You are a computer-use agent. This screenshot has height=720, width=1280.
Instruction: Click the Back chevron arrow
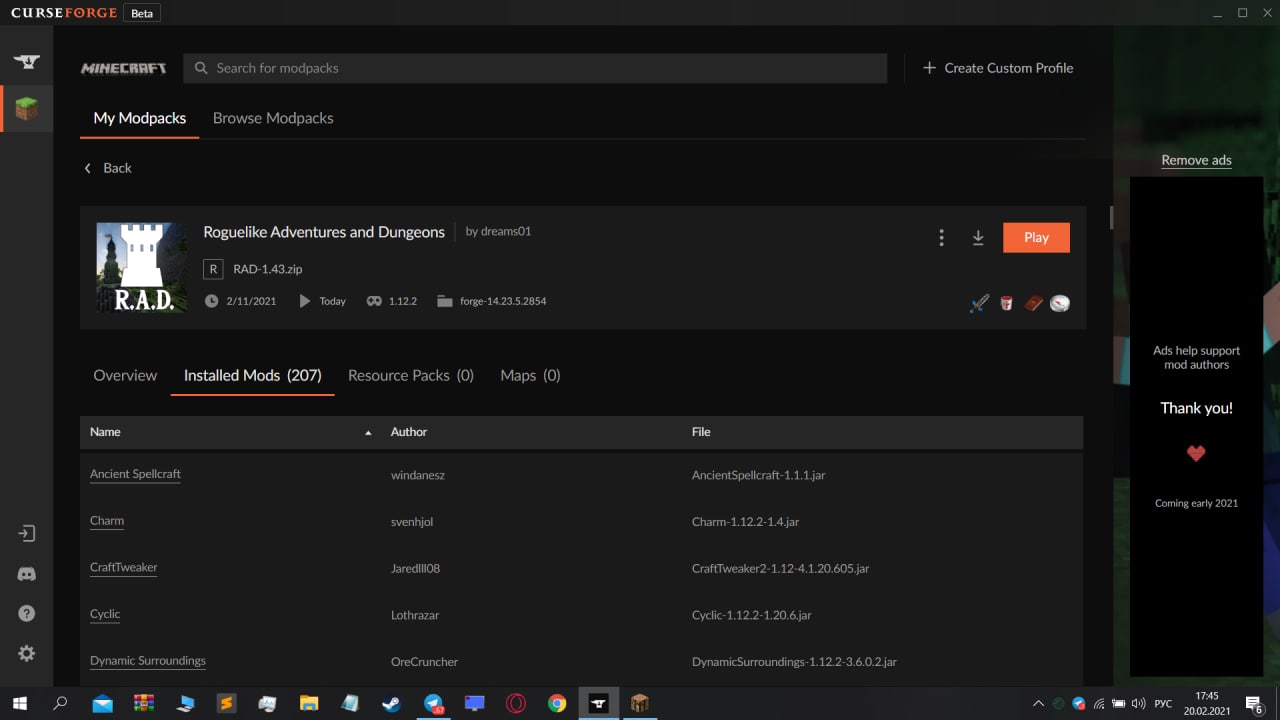click(x=87, y=168)
